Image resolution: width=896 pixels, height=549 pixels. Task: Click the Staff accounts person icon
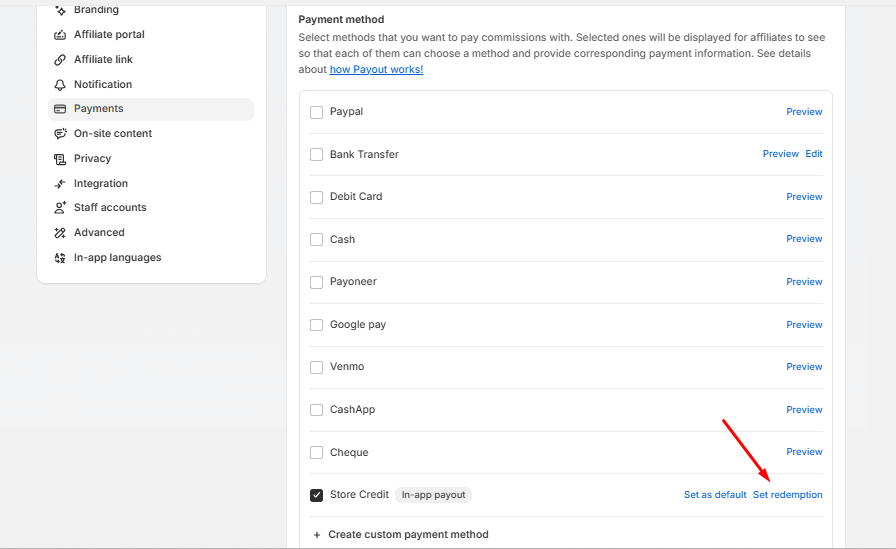click(60, 208)
